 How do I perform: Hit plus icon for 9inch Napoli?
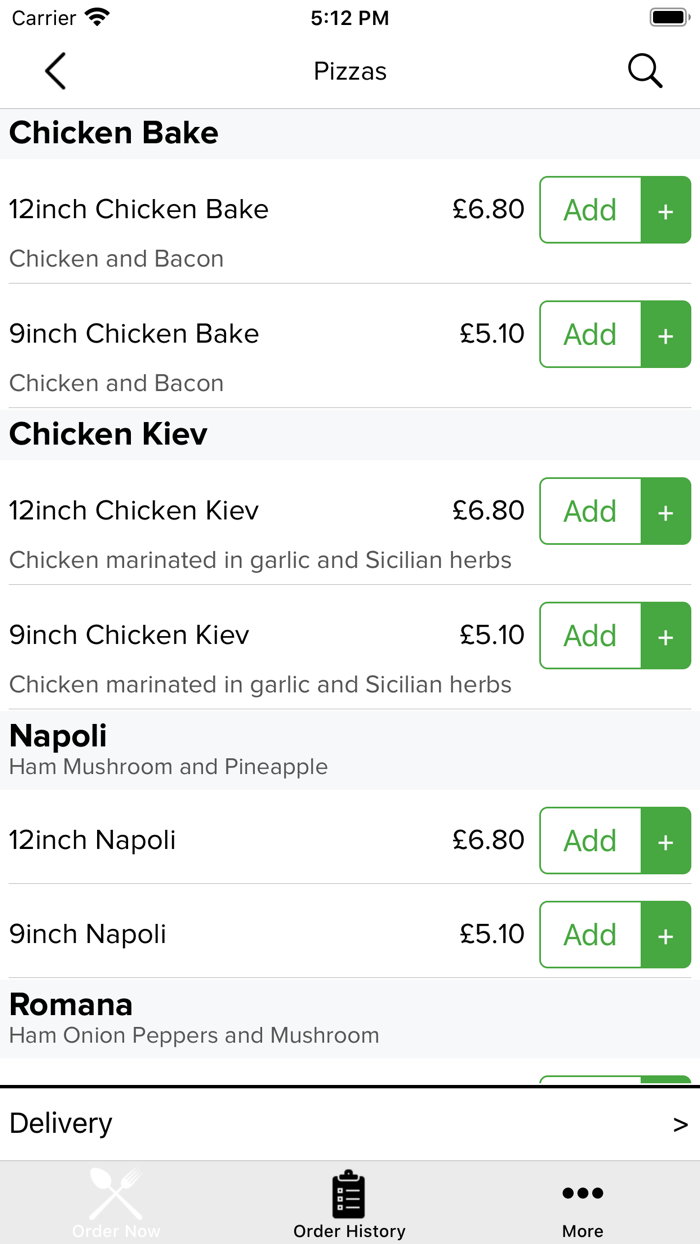point(666,934)
